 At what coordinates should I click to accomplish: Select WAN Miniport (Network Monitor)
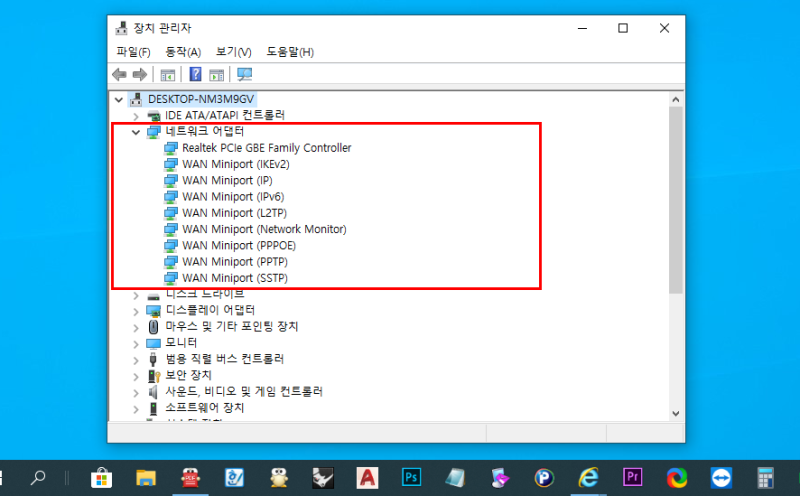point(264,230)
